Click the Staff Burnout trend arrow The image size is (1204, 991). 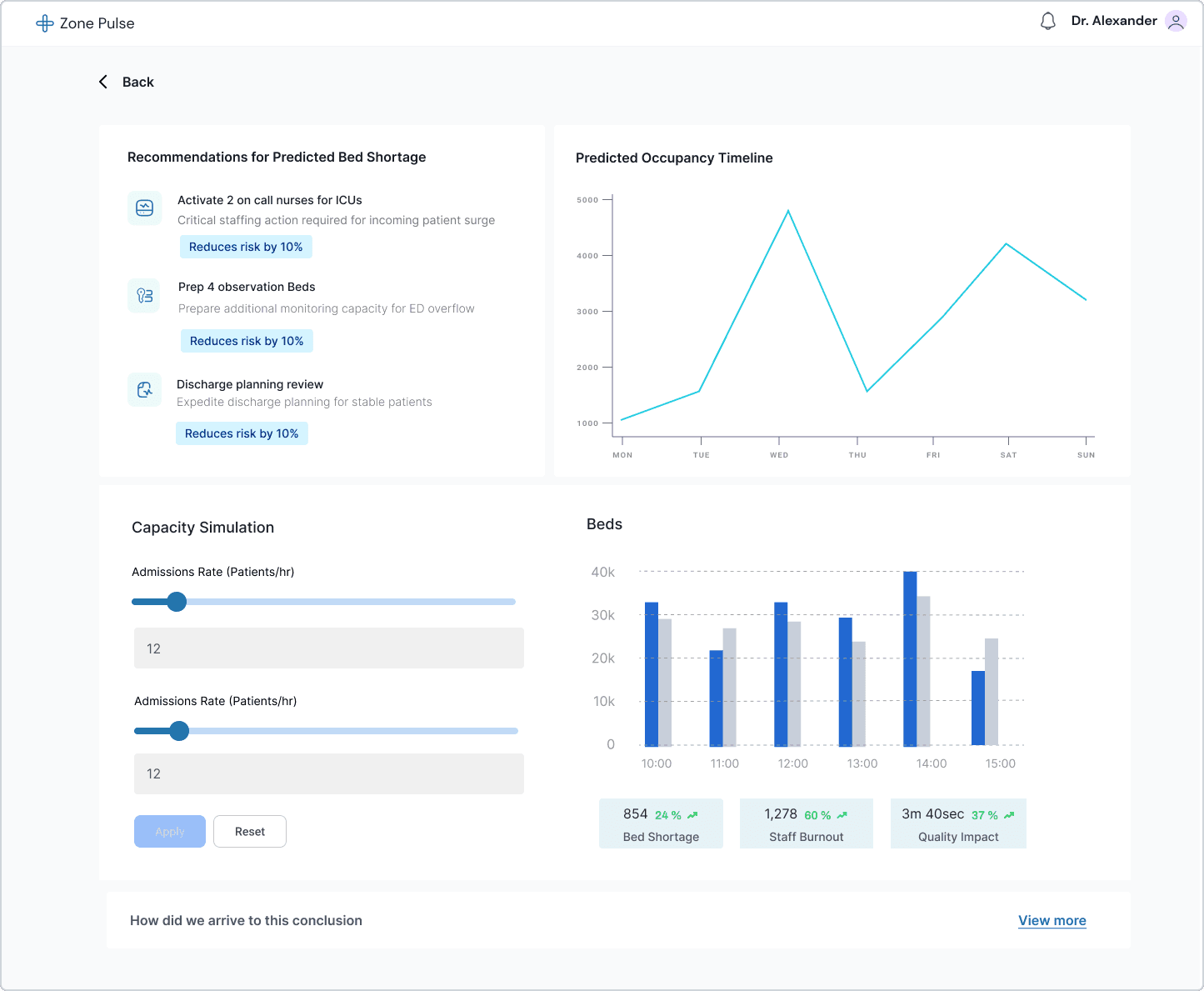click(x=842, y=815)
